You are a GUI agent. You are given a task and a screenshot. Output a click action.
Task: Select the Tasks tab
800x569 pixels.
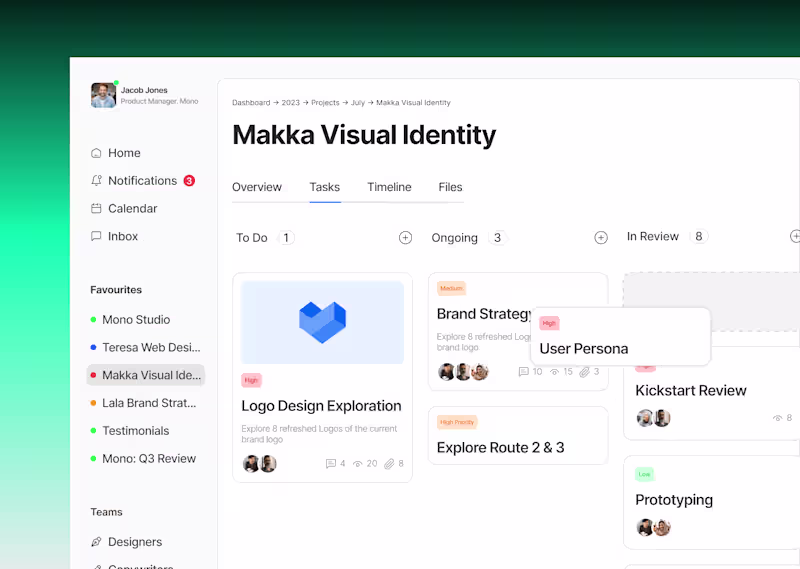coord(324,187)
